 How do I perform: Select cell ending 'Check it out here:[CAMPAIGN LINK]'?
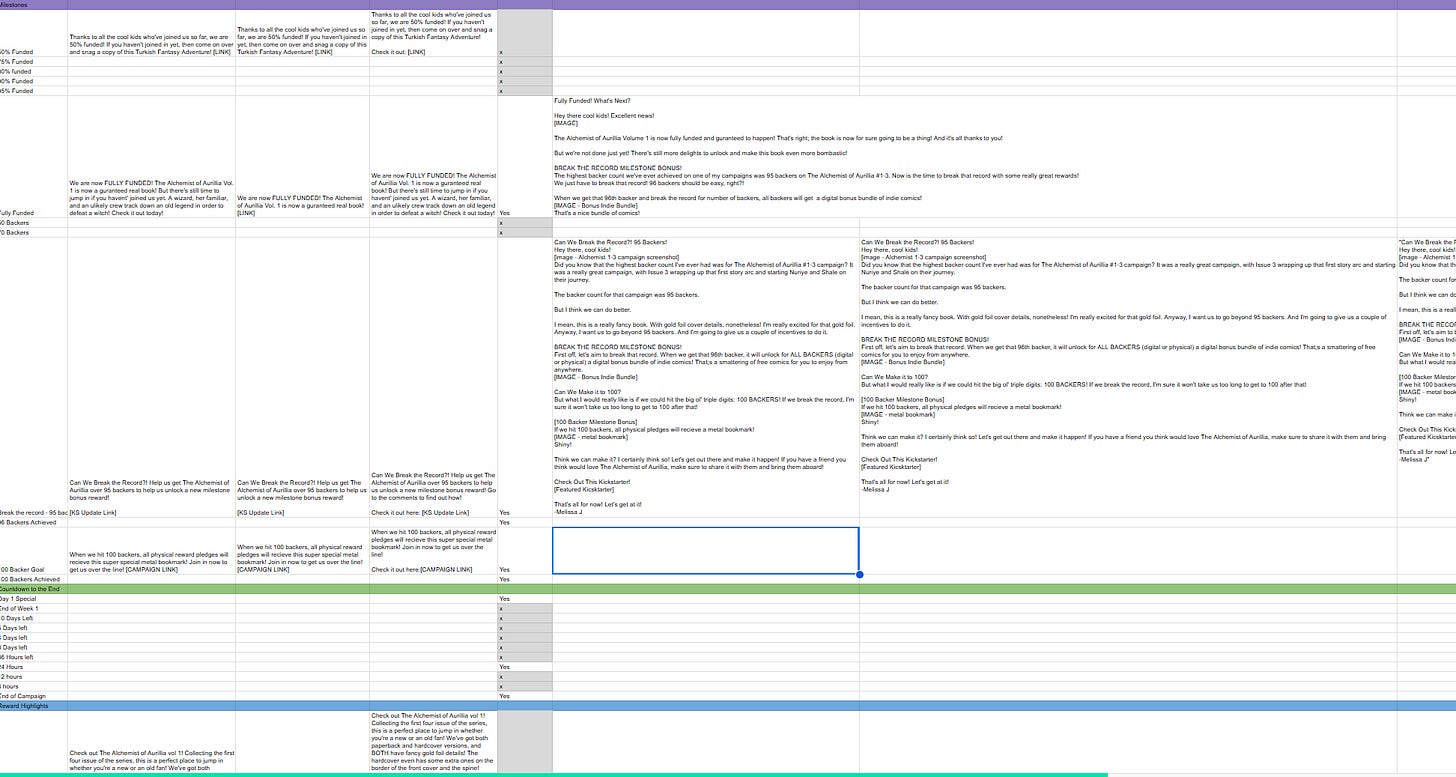432,551
